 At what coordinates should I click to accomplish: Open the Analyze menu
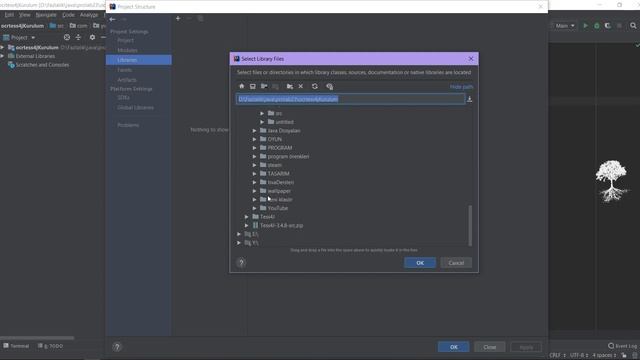(89, 15)
